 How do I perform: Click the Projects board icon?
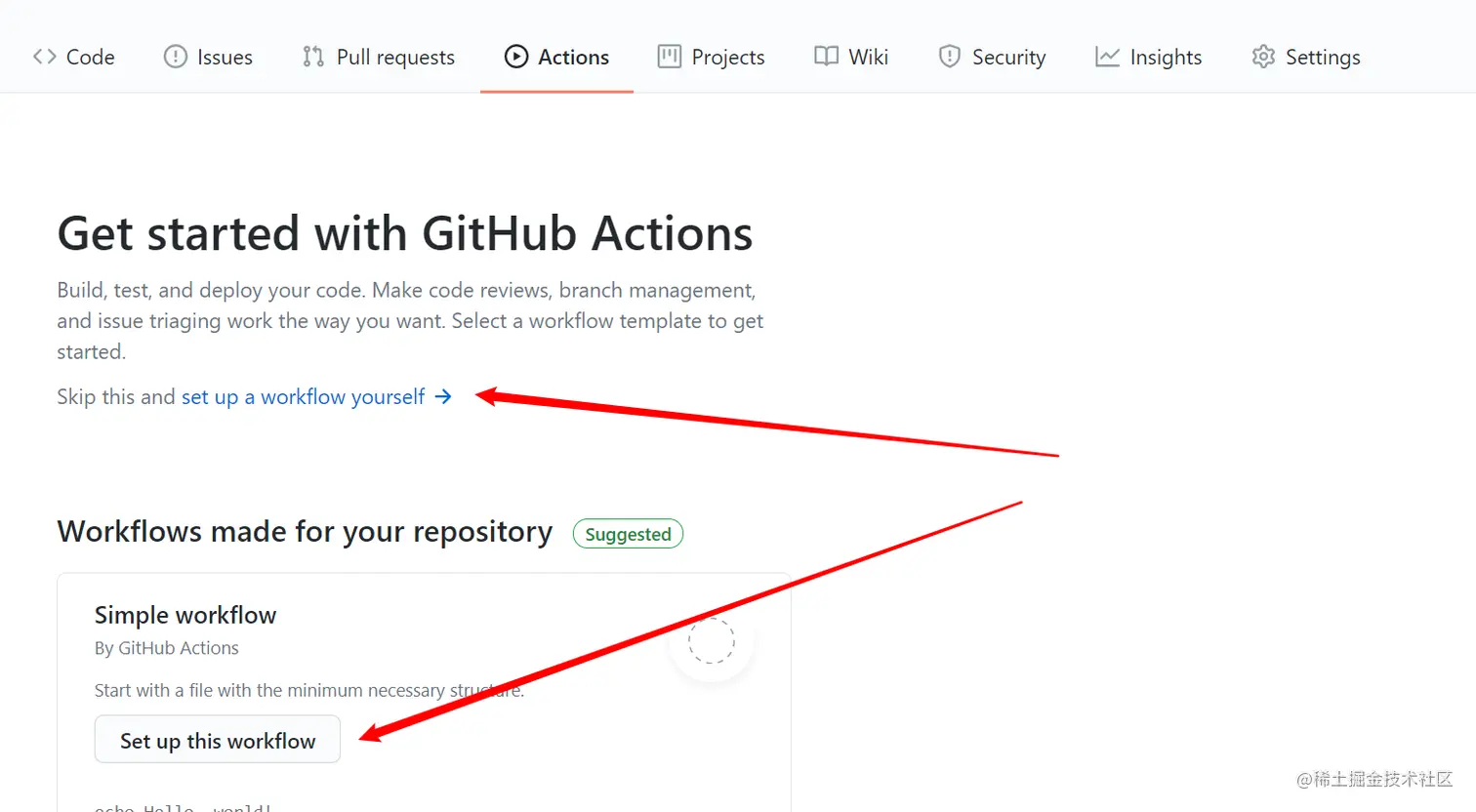coord(669,57)
